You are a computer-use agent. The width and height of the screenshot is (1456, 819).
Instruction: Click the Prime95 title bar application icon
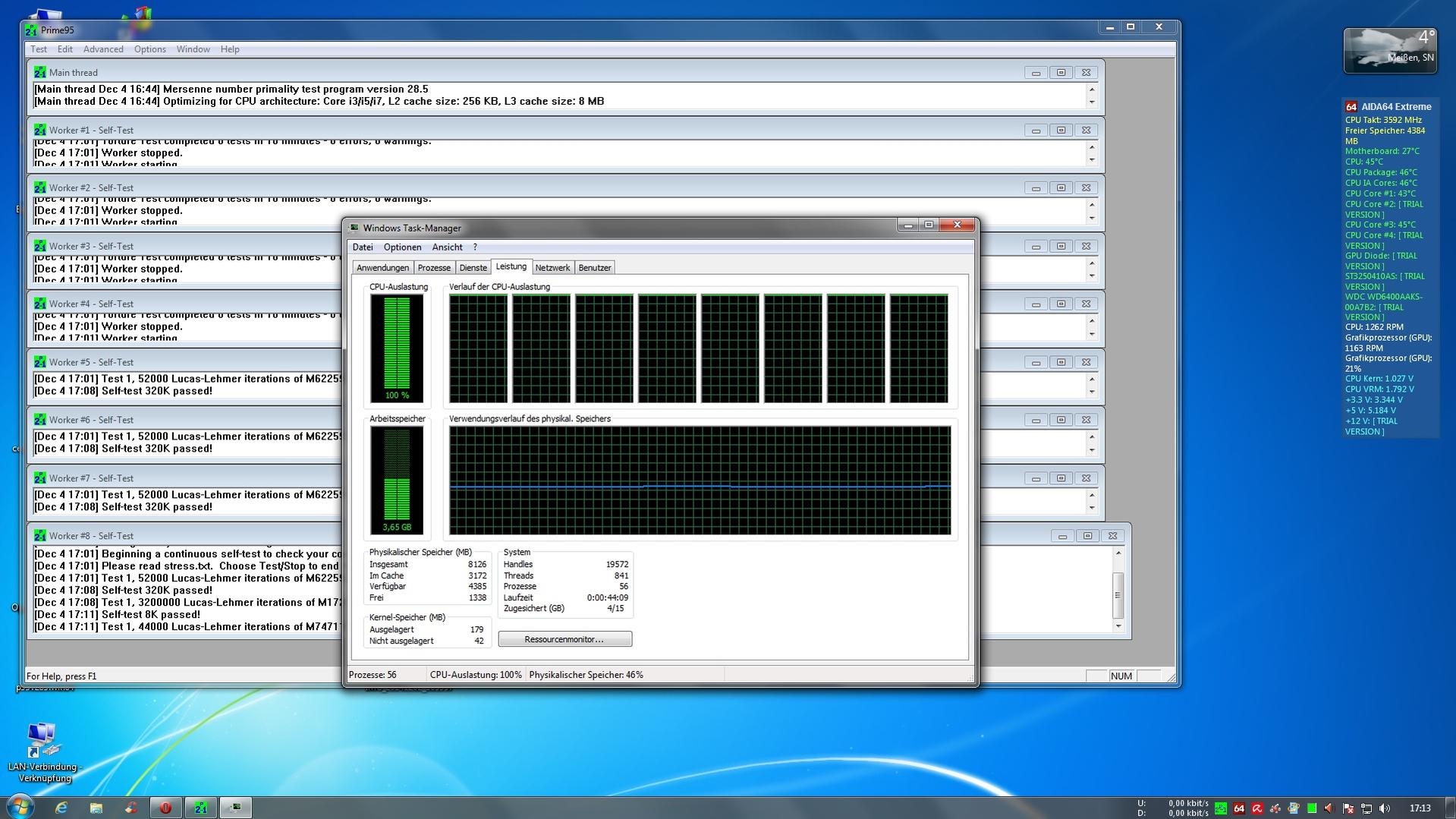pos(31,30)
